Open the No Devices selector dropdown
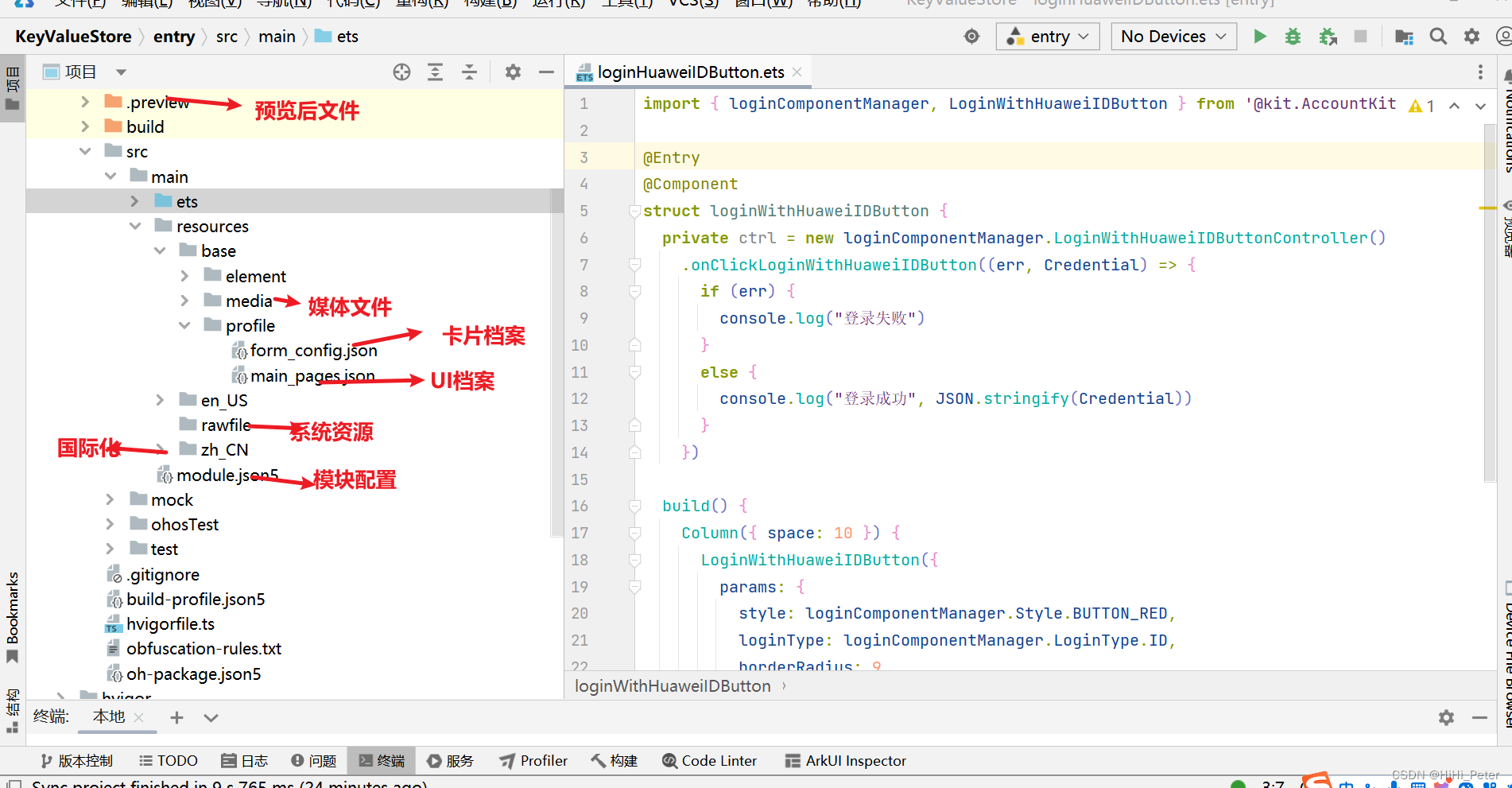Viewport: 1512px width, 788px height. tap(1173, 37)
